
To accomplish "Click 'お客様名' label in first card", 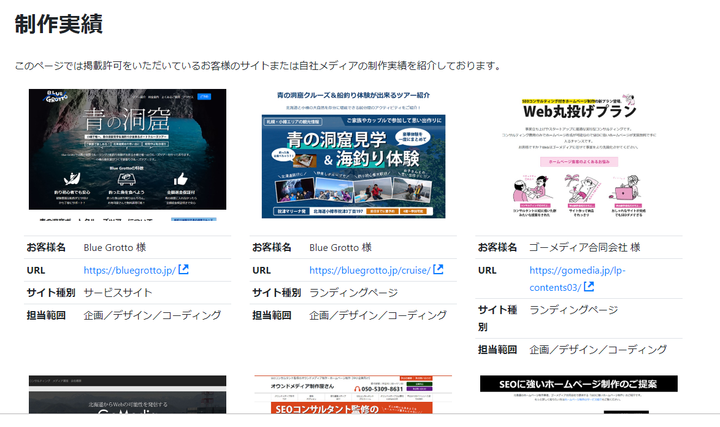I will coord(46,247).
